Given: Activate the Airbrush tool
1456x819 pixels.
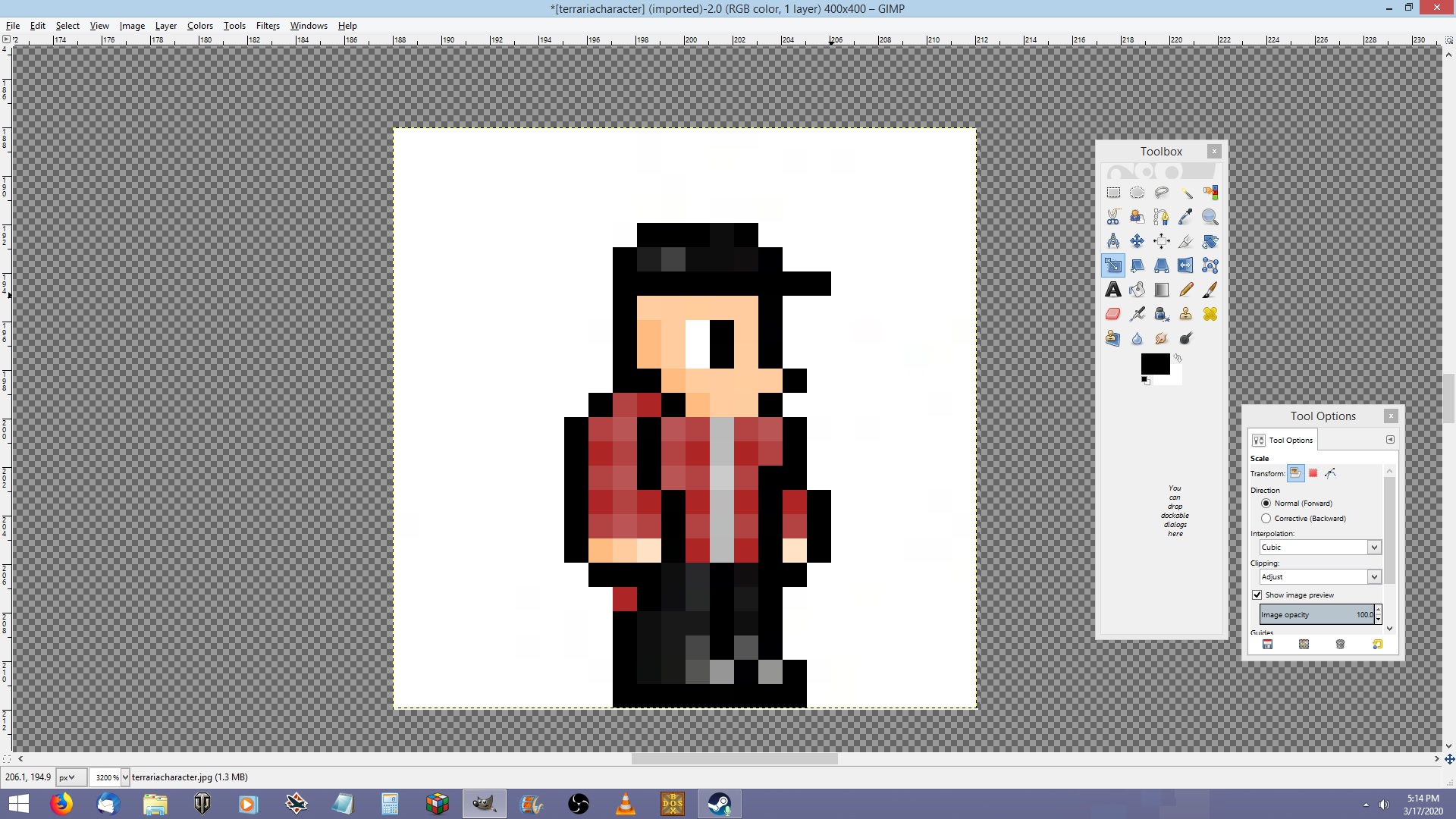Looking at the screenshot, I should click(x=1137, y=314).
